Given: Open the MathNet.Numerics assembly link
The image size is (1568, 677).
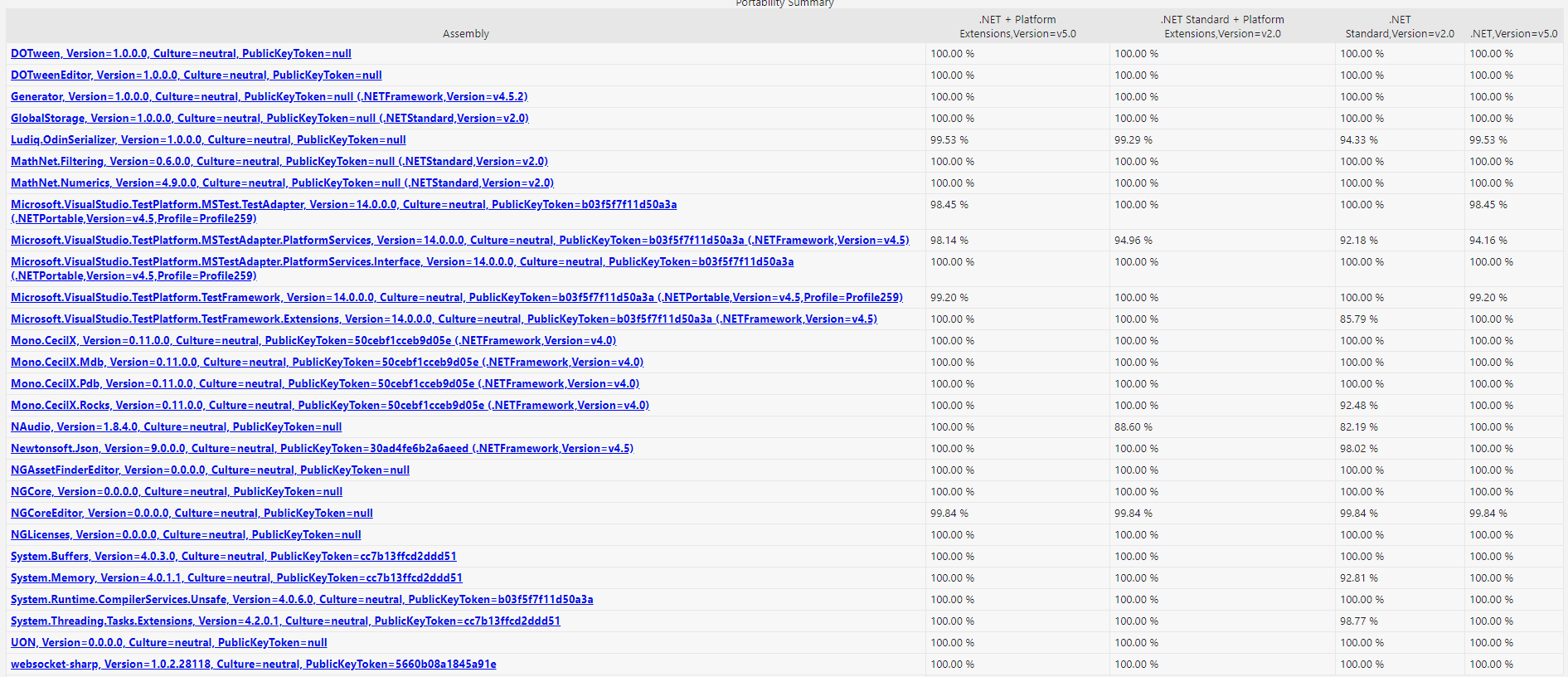Looking at the screenshot, I should coord(282,183).
